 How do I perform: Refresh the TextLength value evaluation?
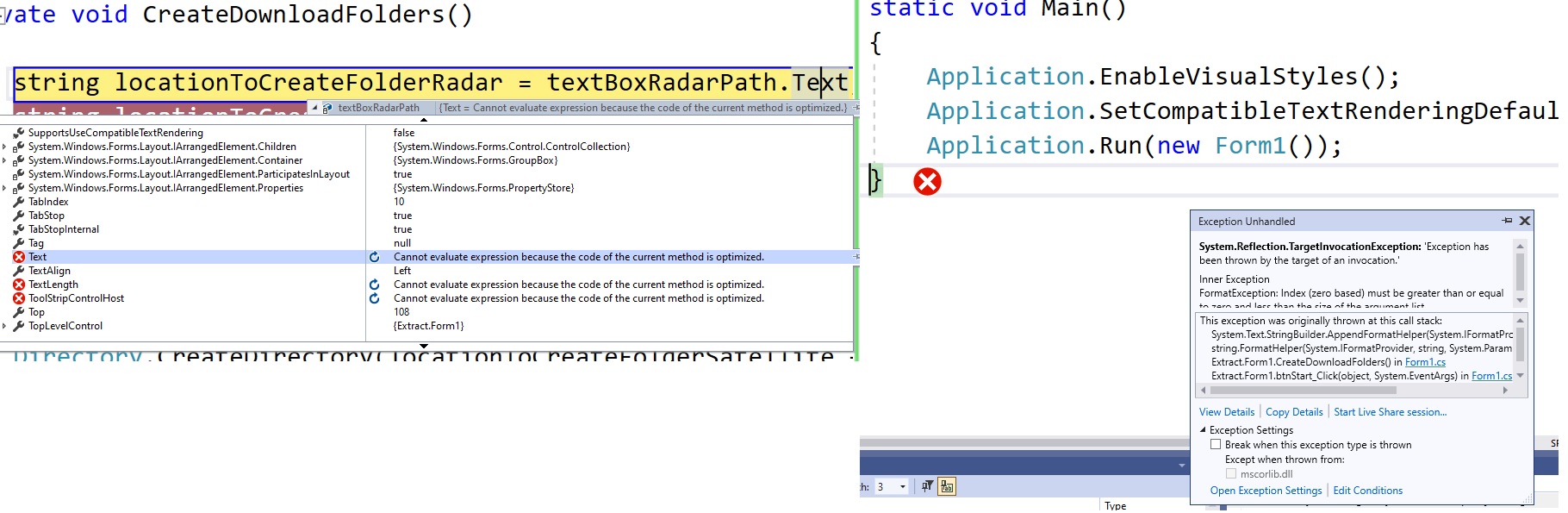point(375,285)
